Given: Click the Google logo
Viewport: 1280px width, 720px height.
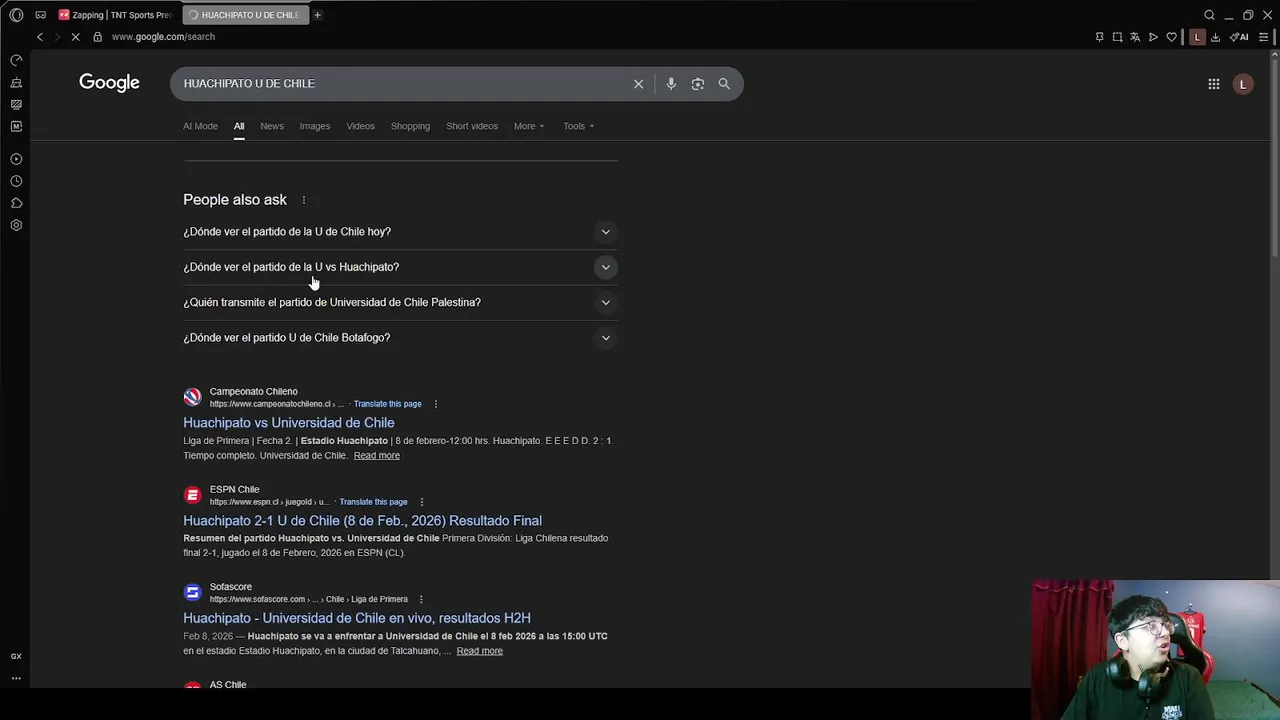Looking at the screenshot, I should click(x=109, y=83).
